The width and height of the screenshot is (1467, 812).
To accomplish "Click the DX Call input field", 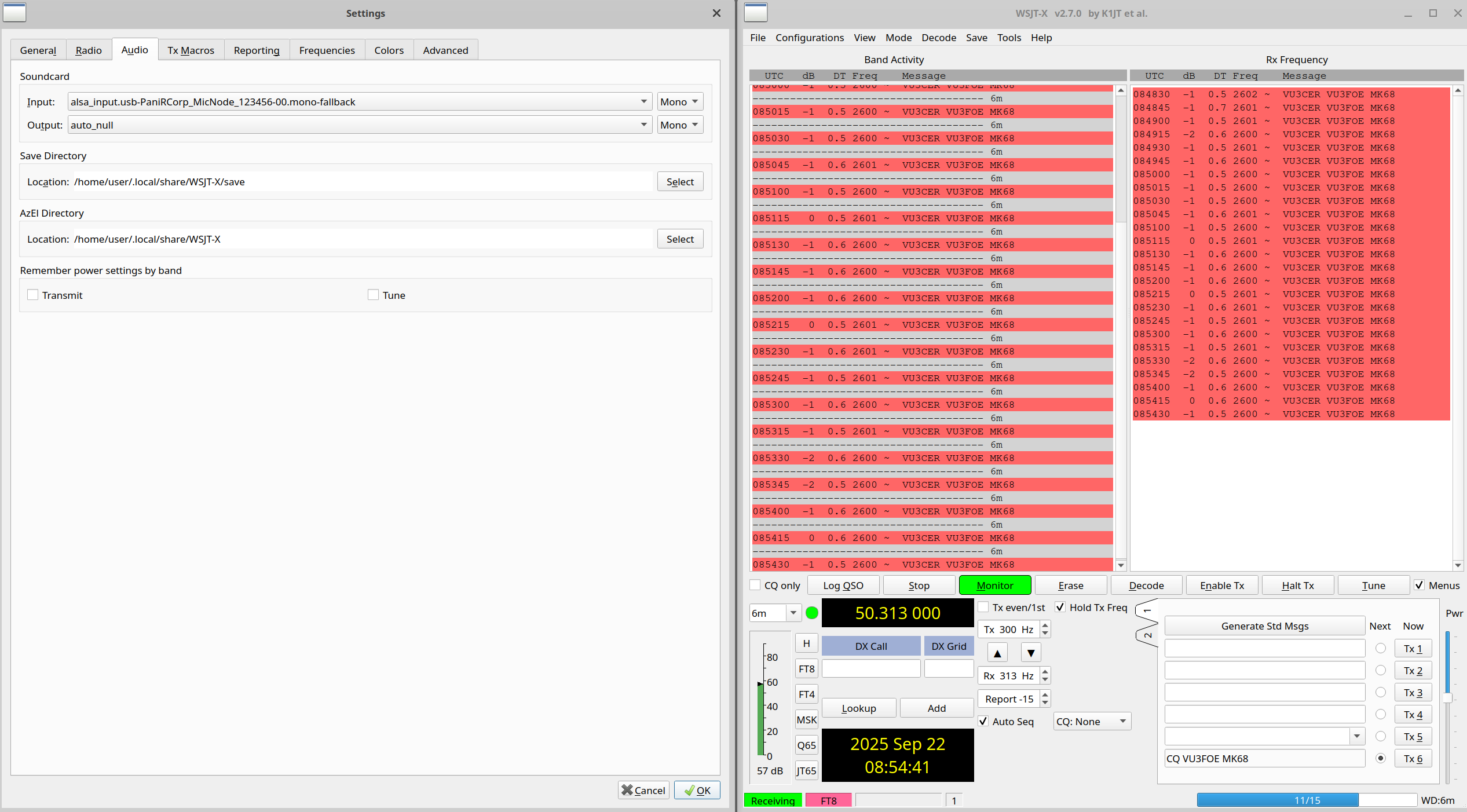I will click(x=870, y=668).
